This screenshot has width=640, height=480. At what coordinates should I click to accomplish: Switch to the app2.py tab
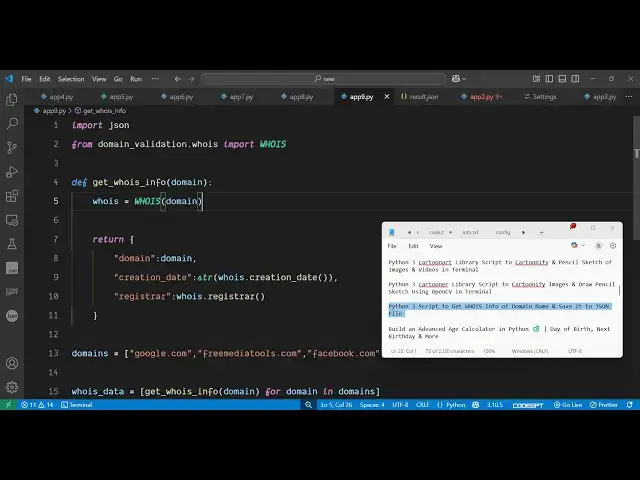click(482, 97)
